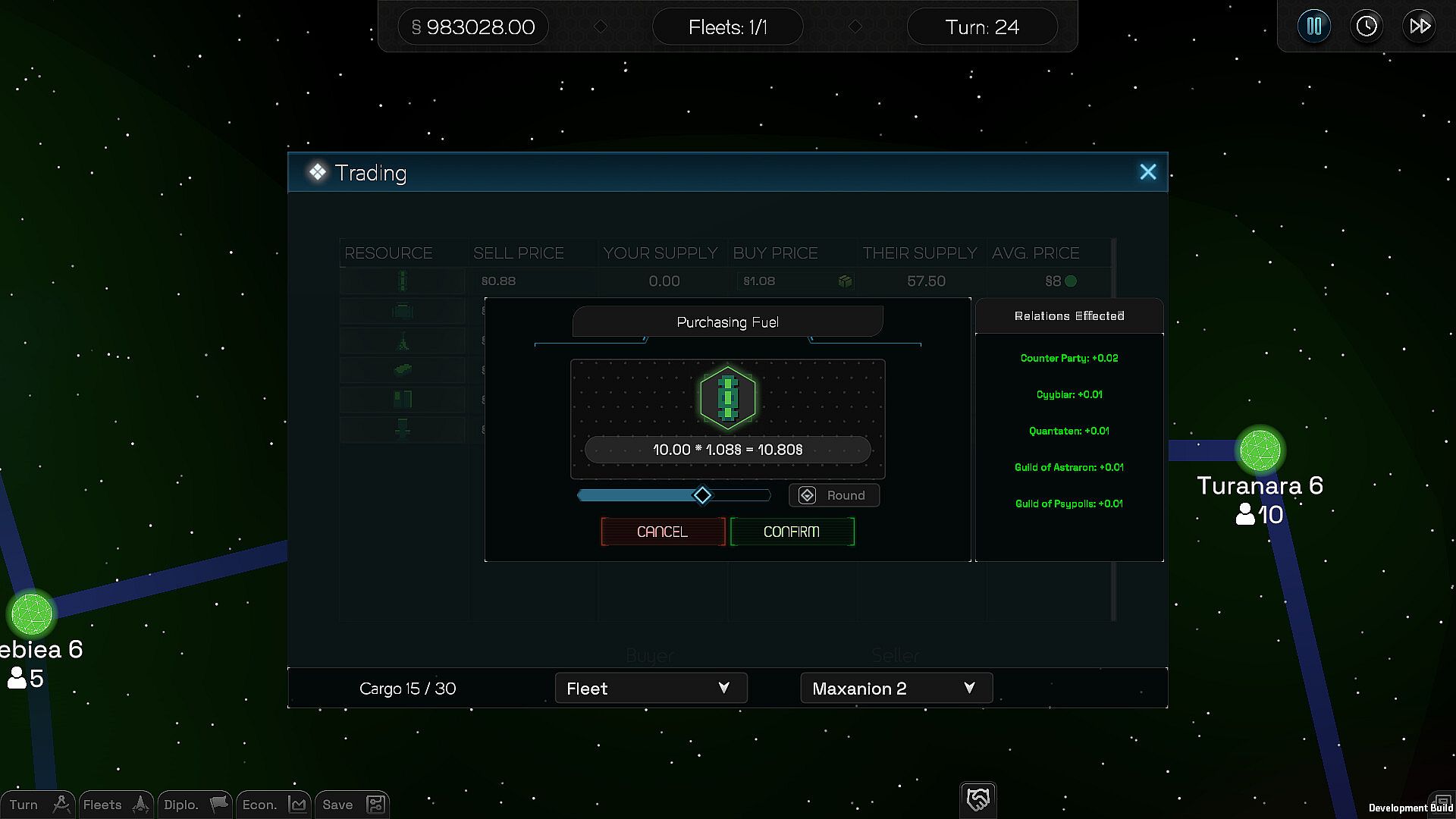Open the Diplo. menu at bottom
1456x819 pixels.
[196, 805]
